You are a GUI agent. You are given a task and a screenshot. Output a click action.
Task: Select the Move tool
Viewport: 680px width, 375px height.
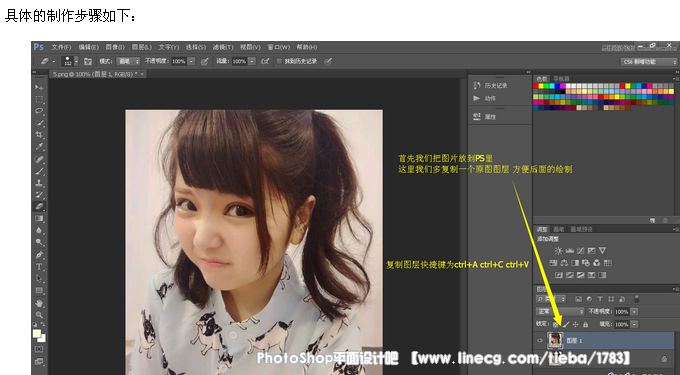39,87
